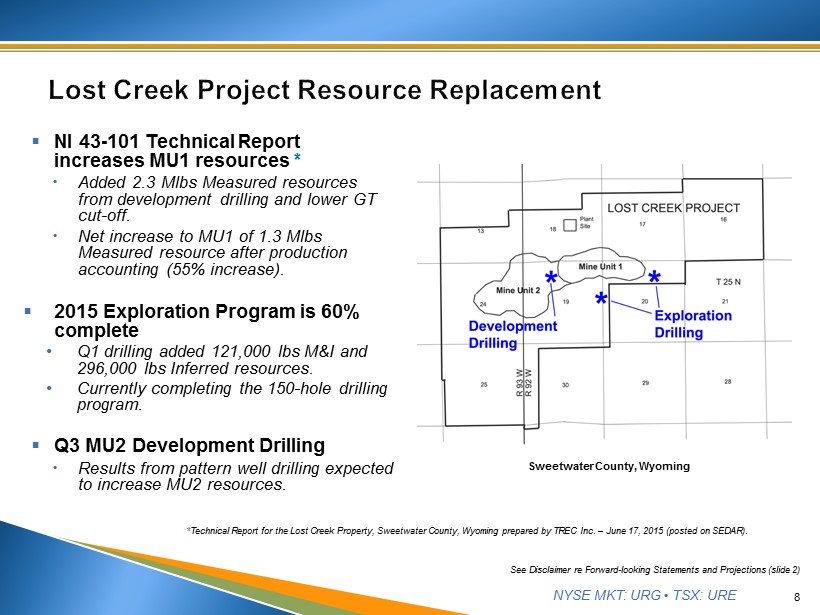The width and height of the screenshot is (820, 615).
Task: Click the 'Development Drilling' map label
Action: tap(512, 334)
